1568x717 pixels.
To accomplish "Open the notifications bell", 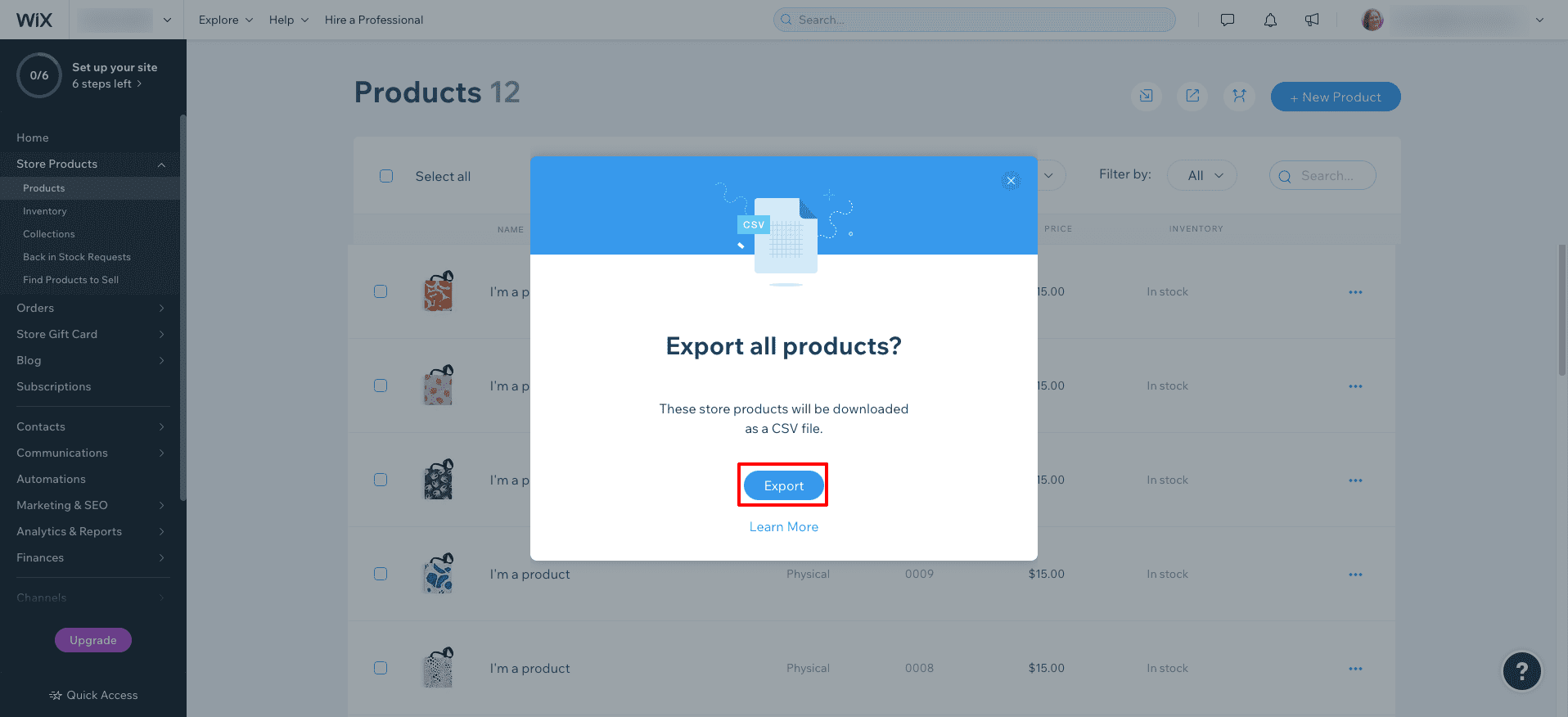I will (x=1270, y=20).
